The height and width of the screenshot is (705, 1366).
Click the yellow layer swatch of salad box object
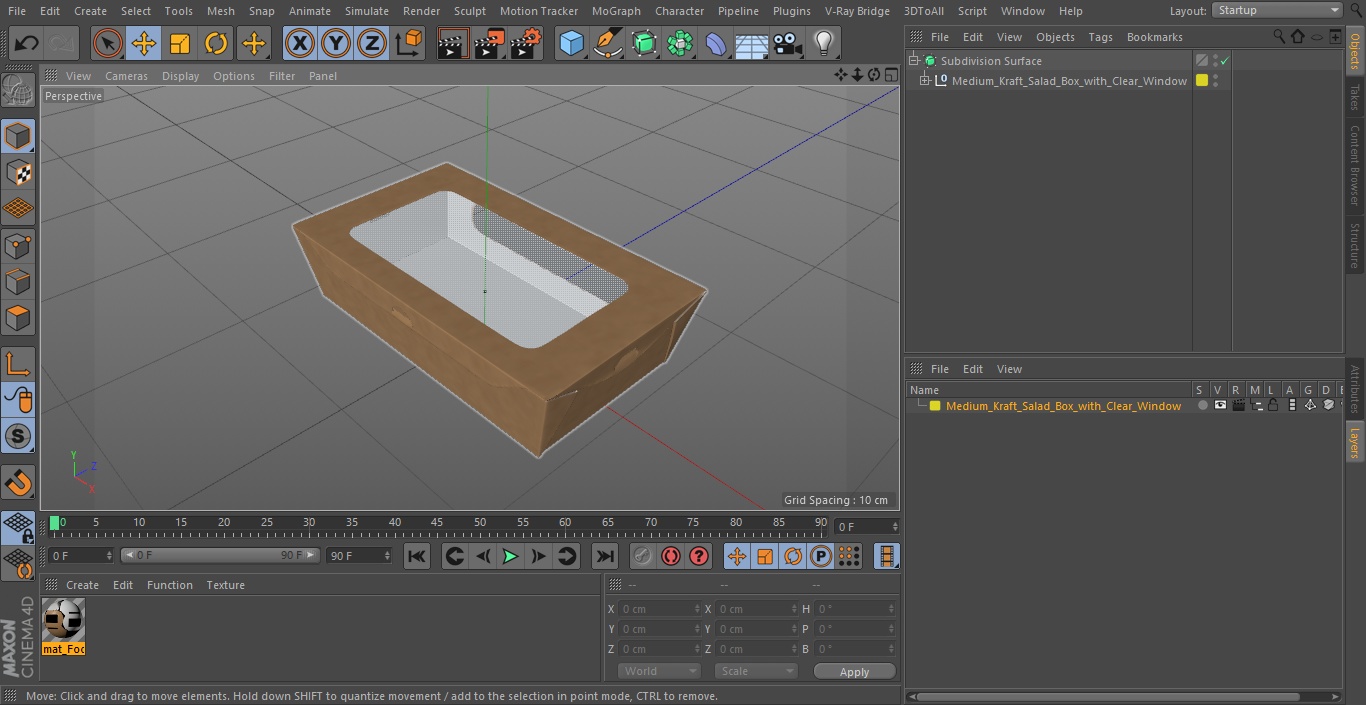pyautogui.click(x=1202, y=81)
